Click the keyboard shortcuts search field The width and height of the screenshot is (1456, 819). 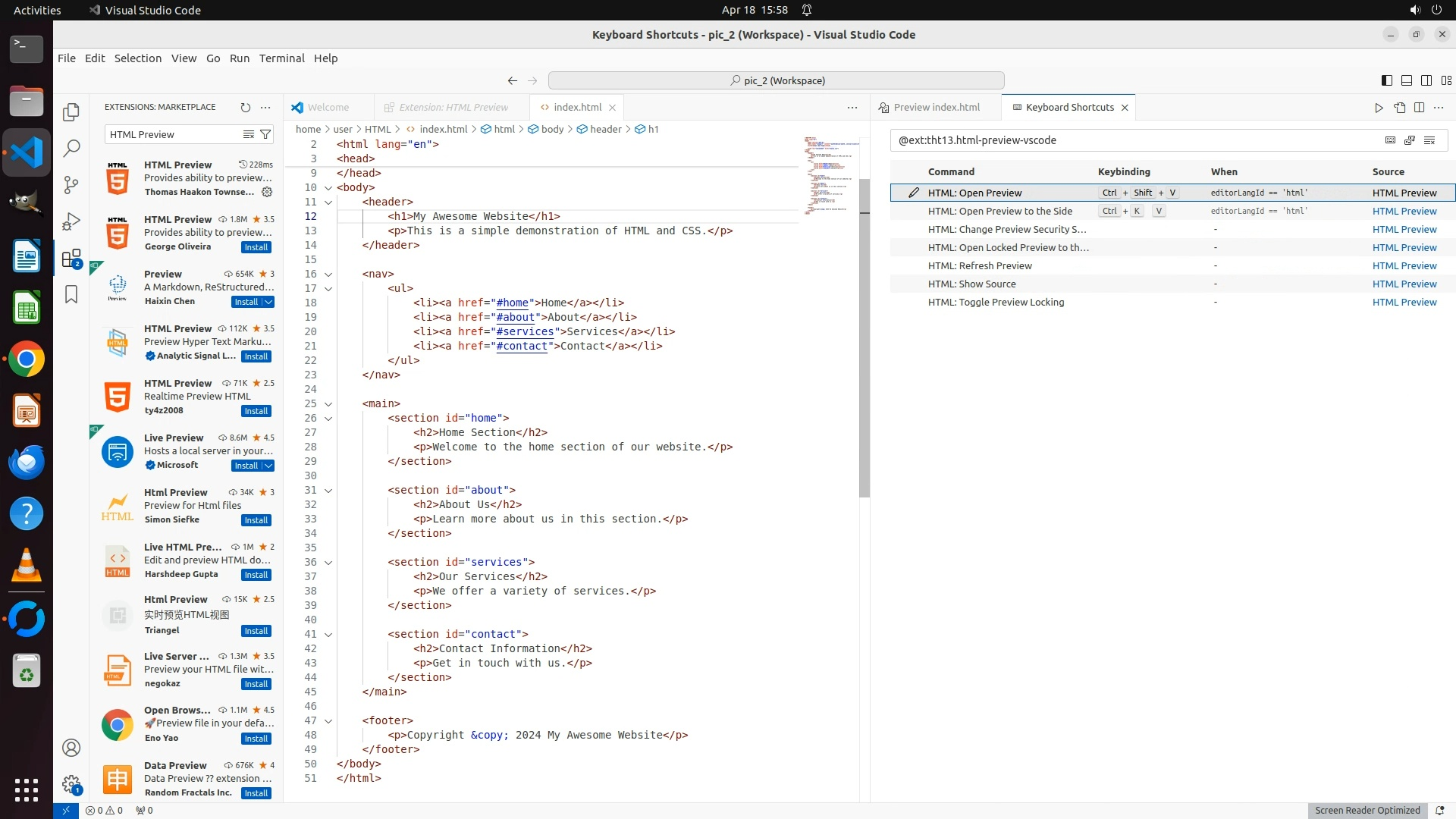[1134, 140]
